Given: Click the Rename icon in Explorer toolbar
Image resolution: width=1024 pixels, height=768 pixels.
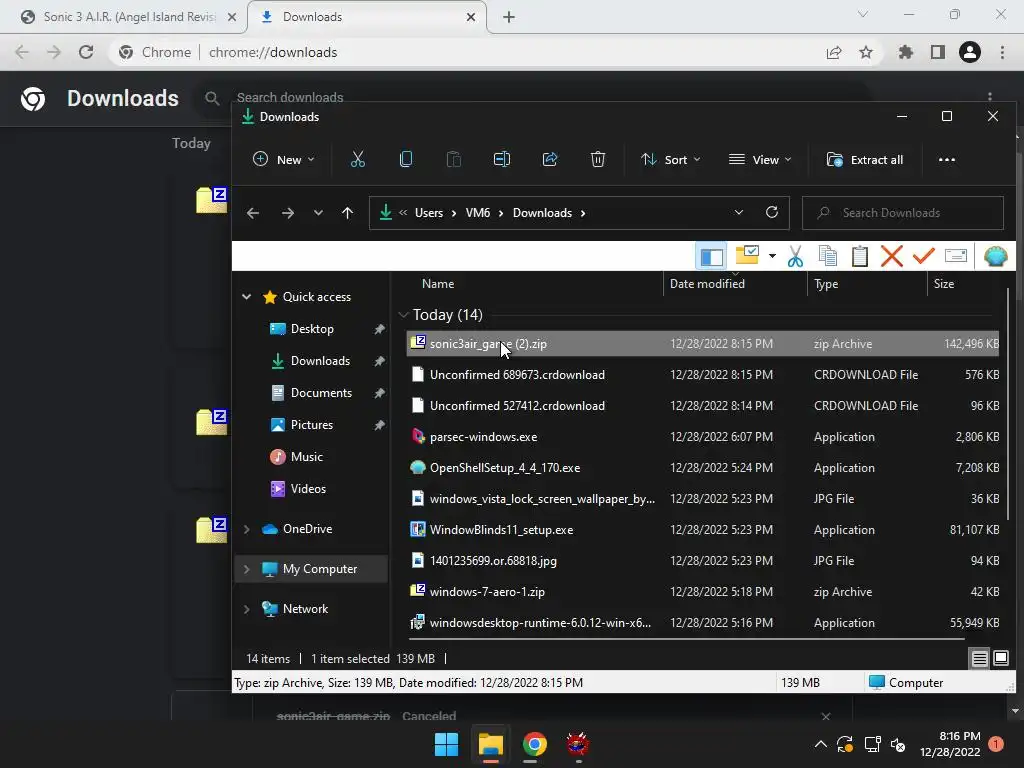Looking at the screenshot, I should pos(502,159).
